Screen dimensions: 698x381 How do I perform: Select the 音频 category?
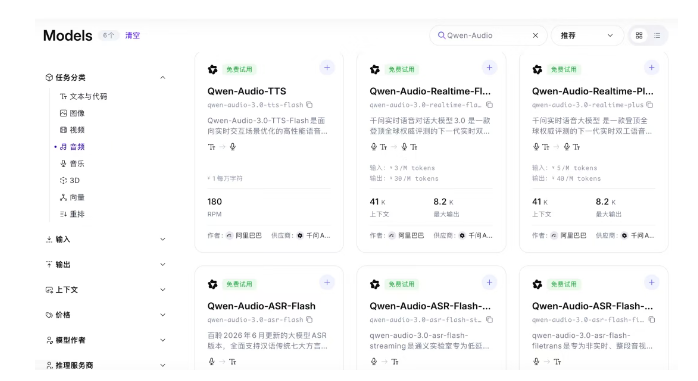click(73, 147)
